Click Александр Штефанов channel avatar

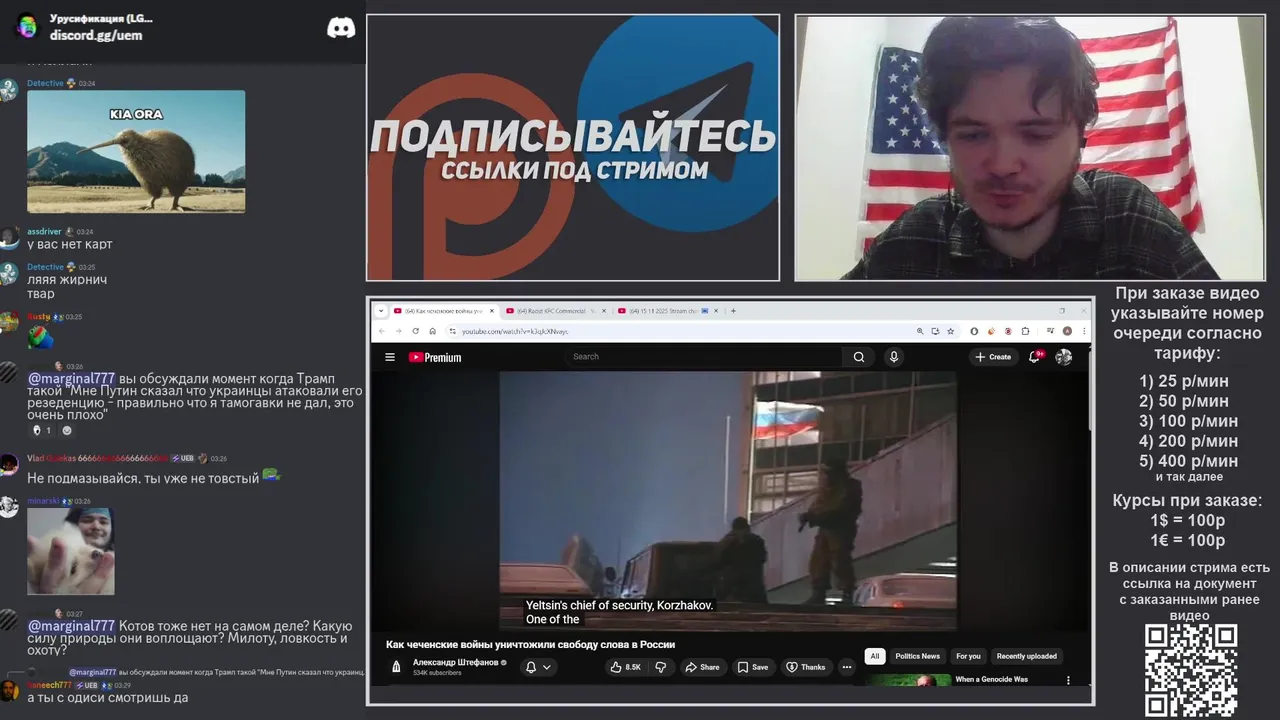point(396,667)
